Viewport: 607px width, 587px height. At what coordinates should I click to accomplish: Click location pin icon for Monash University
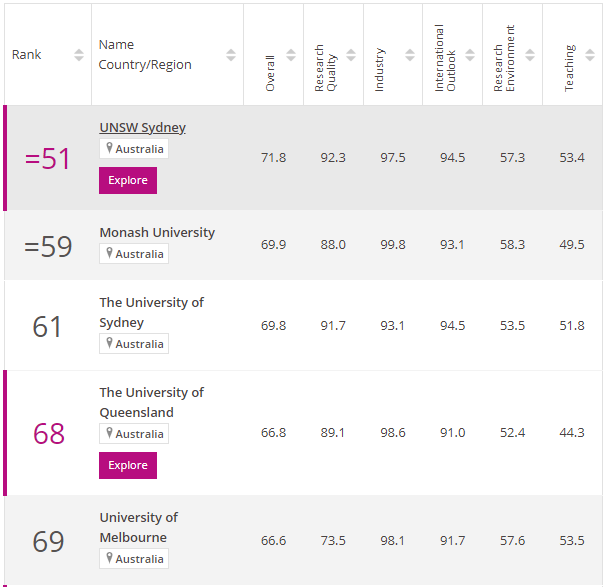[109, 253]
